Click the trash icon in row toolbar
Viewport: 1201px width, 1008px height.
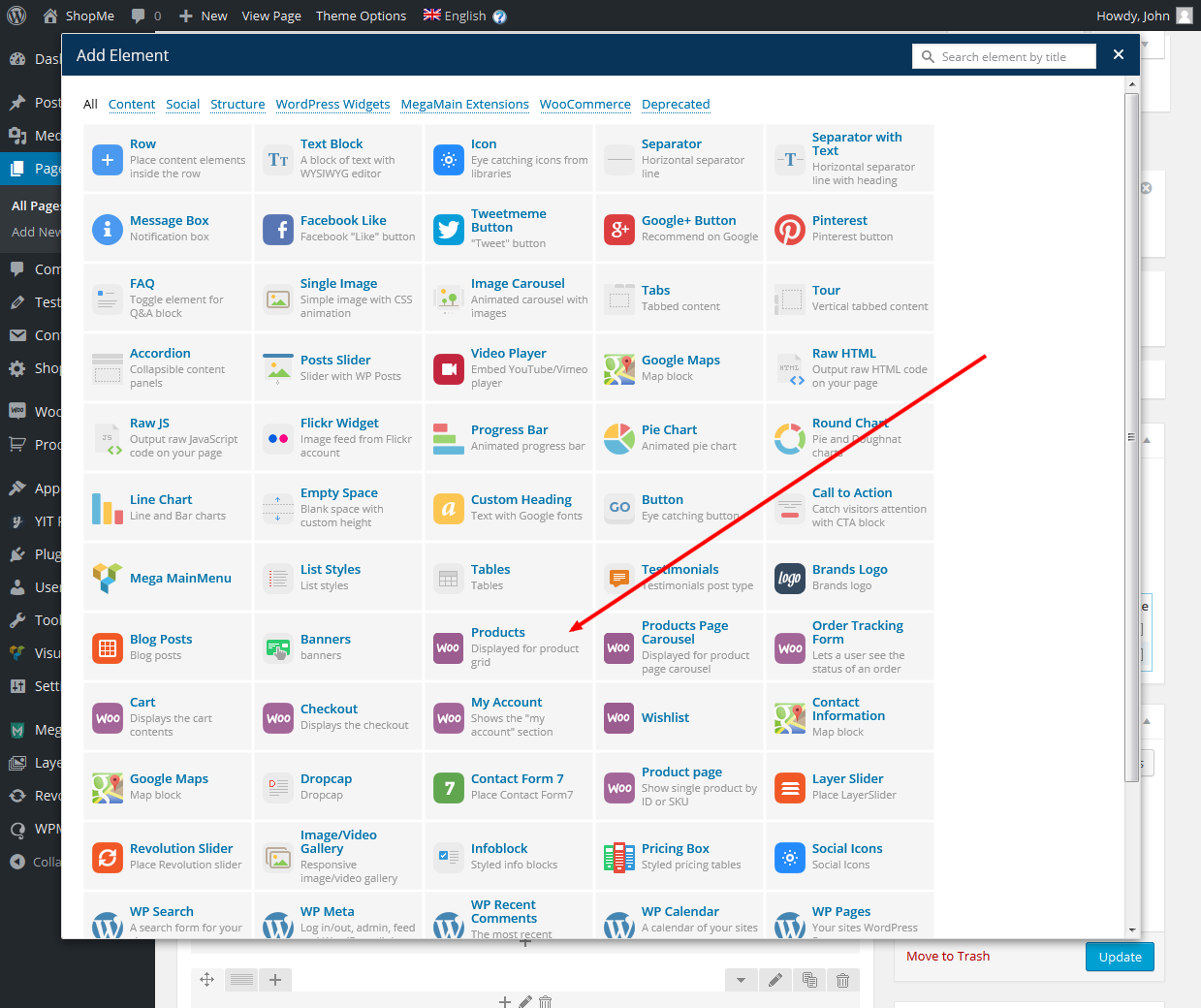click(x=842, y=980)
